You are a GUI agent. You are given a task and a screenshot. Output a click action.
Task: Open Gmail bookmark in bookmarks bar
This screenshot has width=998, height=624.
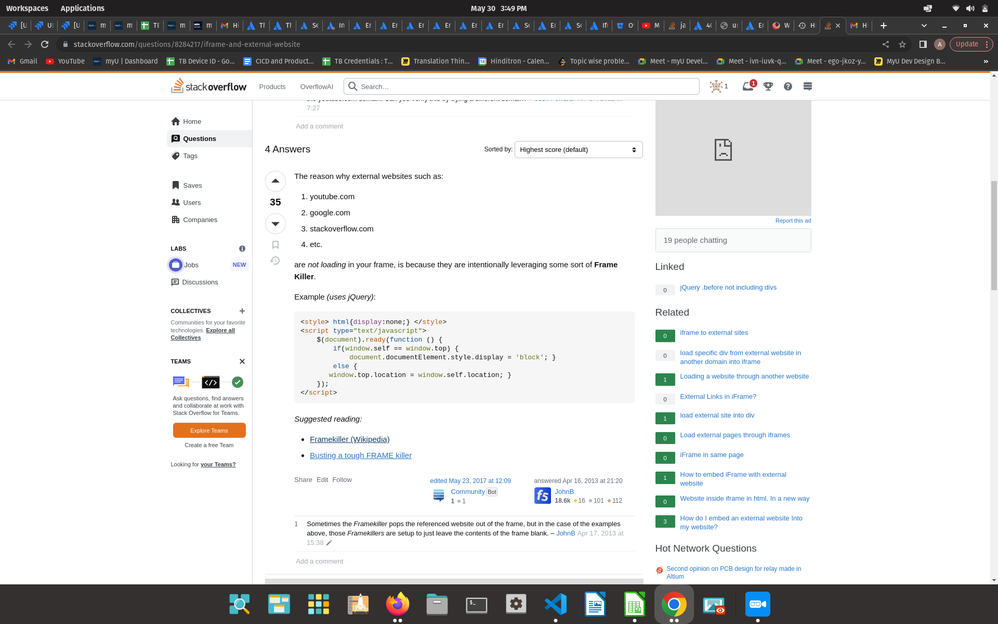click(x=22, y=61)
